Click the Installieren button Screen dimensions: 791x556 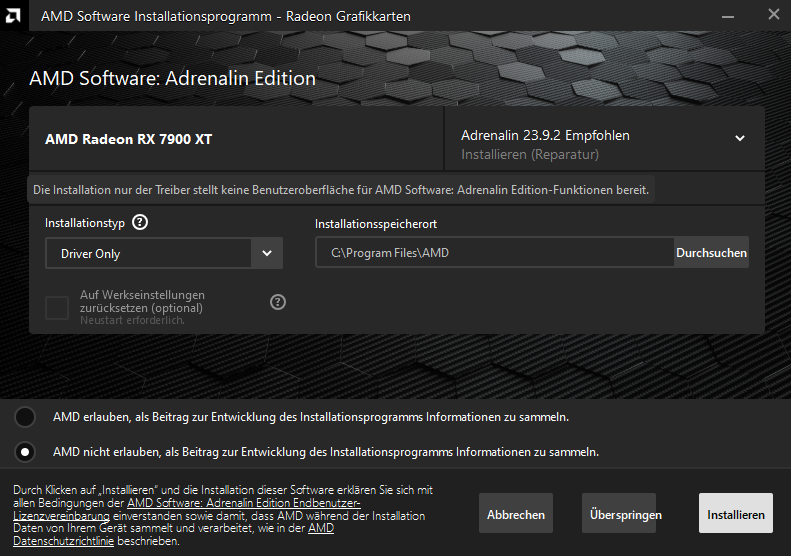[x=736, y=514]
